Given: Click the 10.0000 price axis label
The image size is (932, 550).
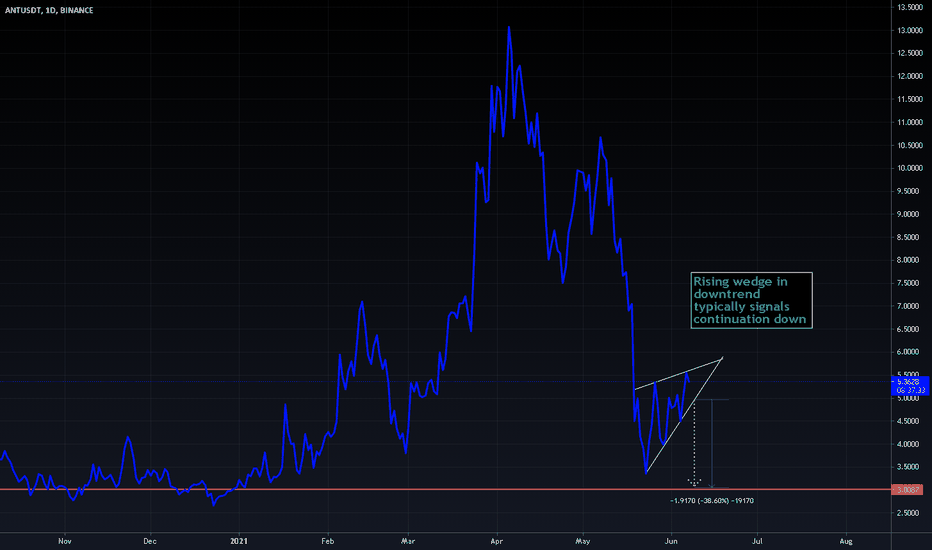Looking at the screenshot, I should tap(910, 168).
